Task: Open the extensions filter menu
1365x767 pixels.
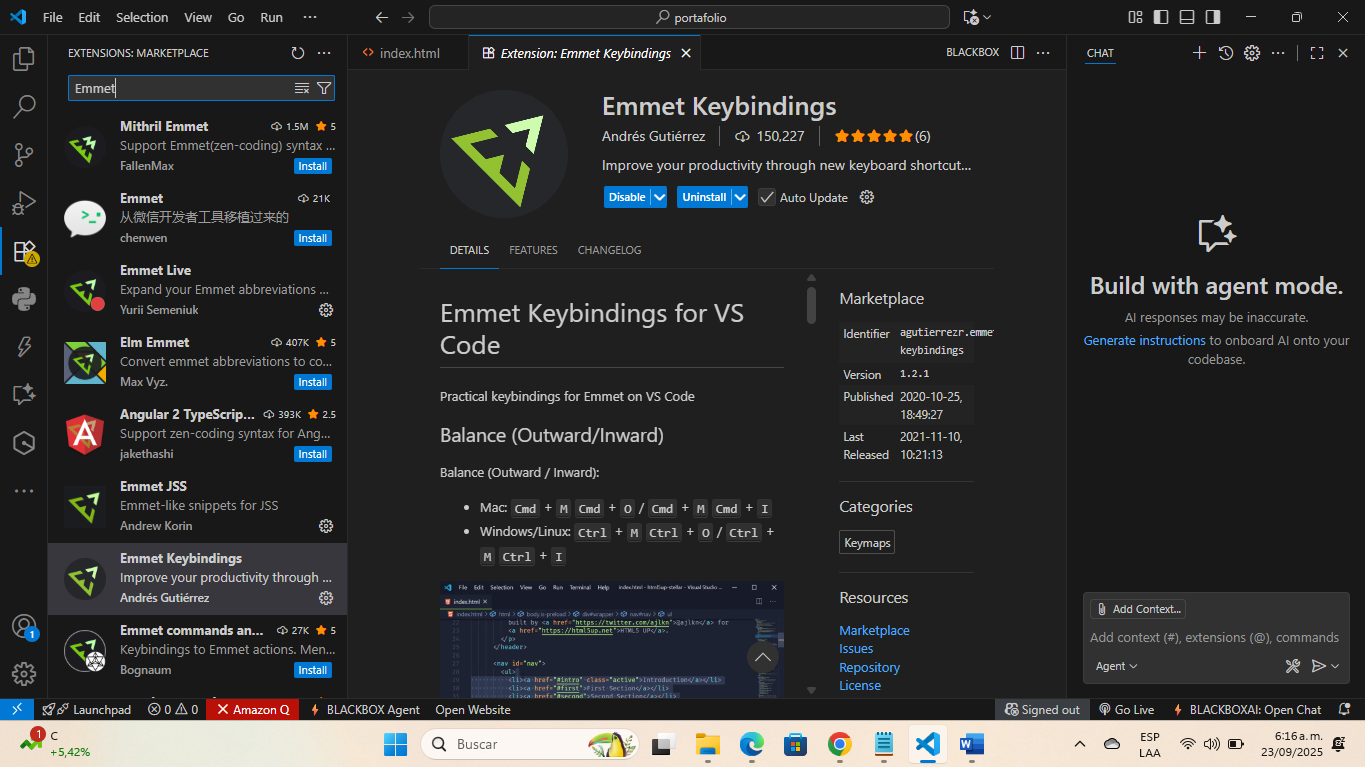Action: pos(324,88)
